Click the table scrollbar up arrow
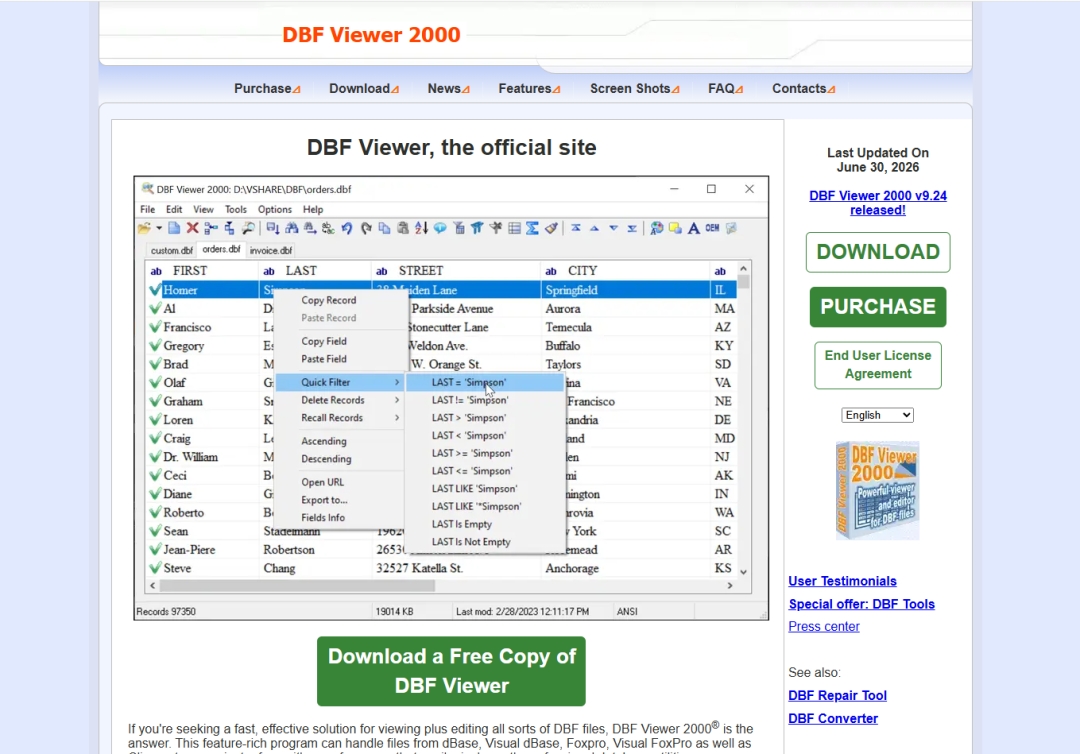The image size is (1080, 754). 743,269
